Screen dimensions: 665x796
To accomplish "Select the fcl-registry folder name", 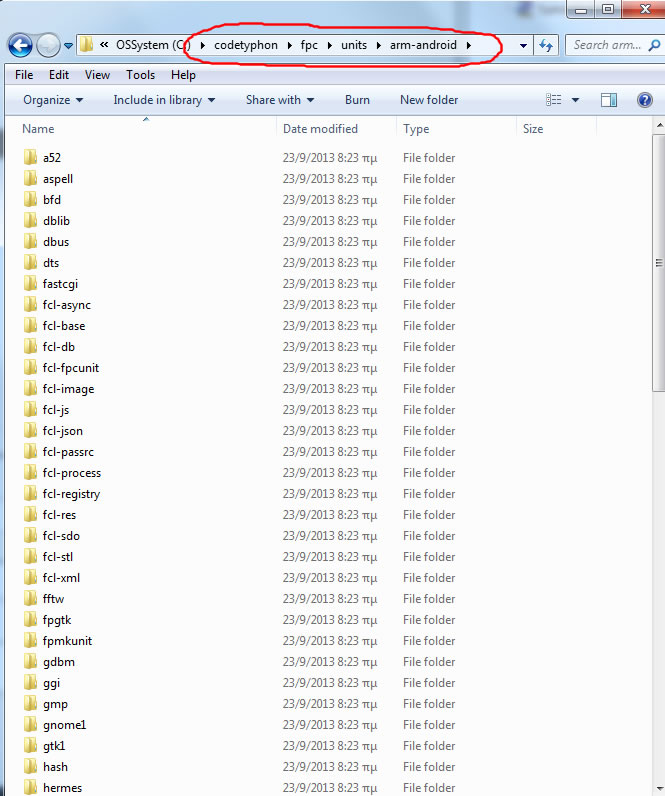I will [x=71, y=494].
